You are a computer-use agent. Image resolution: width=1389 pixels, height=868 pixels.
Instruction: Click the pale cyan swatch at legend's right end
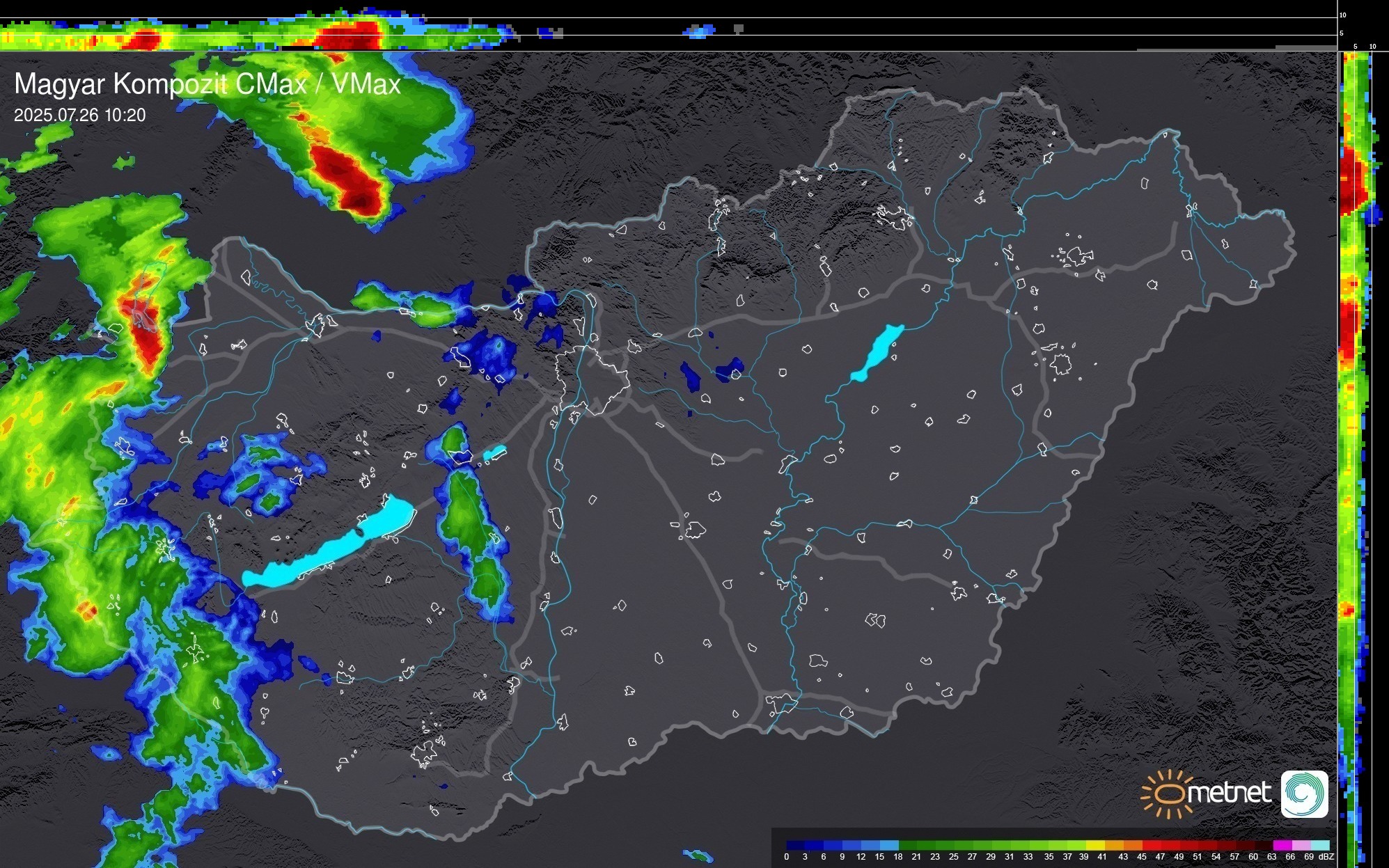(x=1320, y=845)
